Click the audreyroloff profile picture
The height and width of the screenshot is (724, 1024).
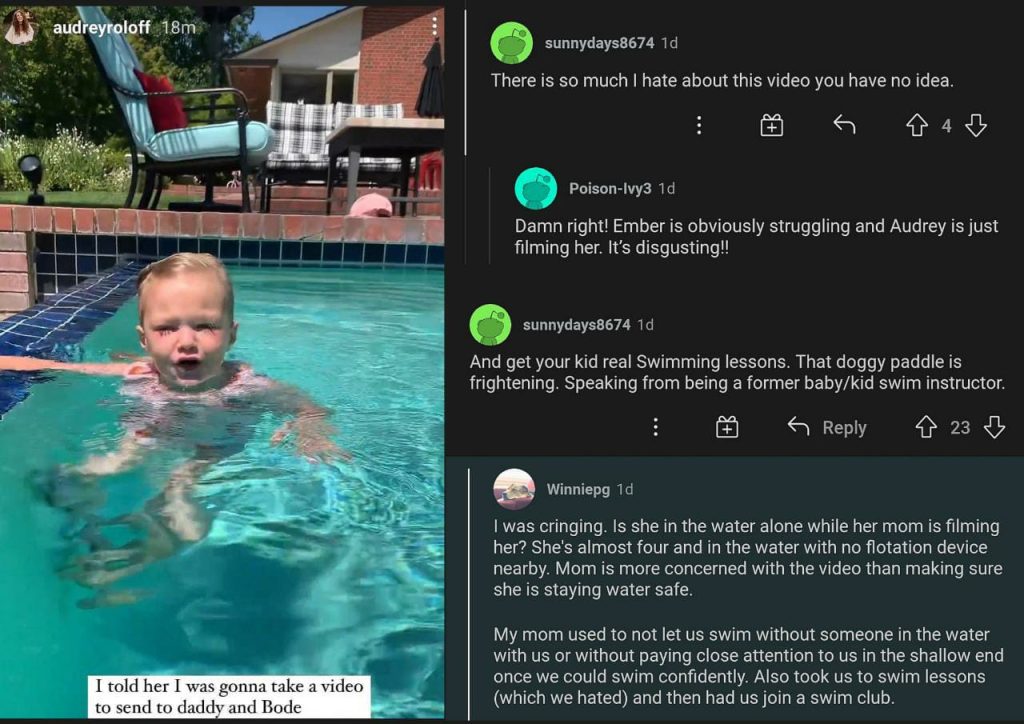19,27
